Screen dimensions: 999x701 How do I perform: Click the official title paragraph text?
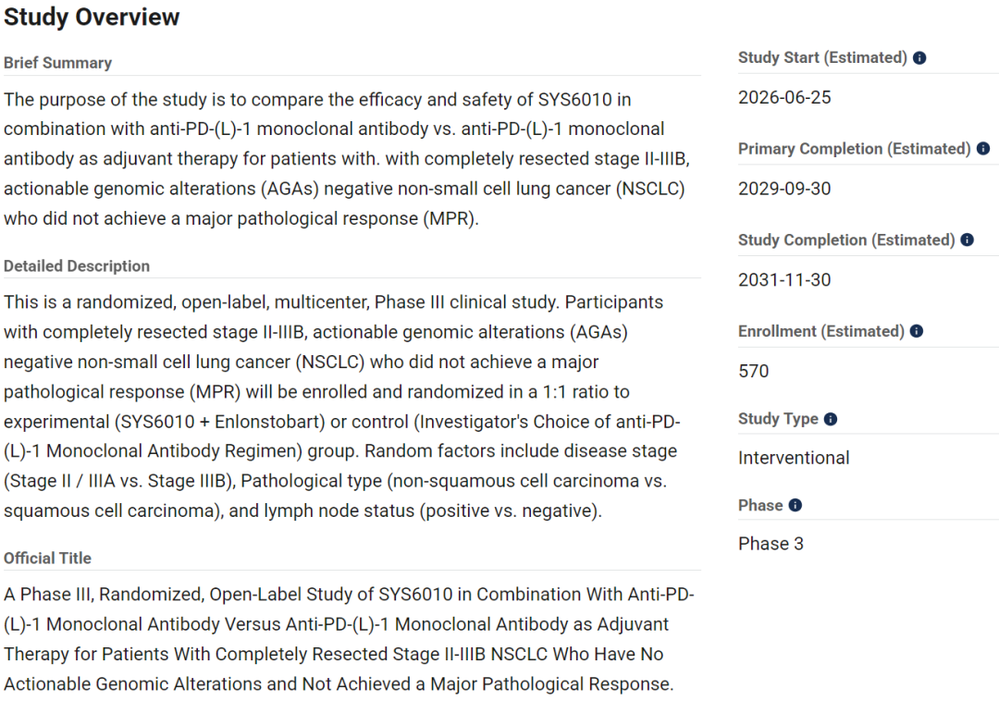pos(349,639)
